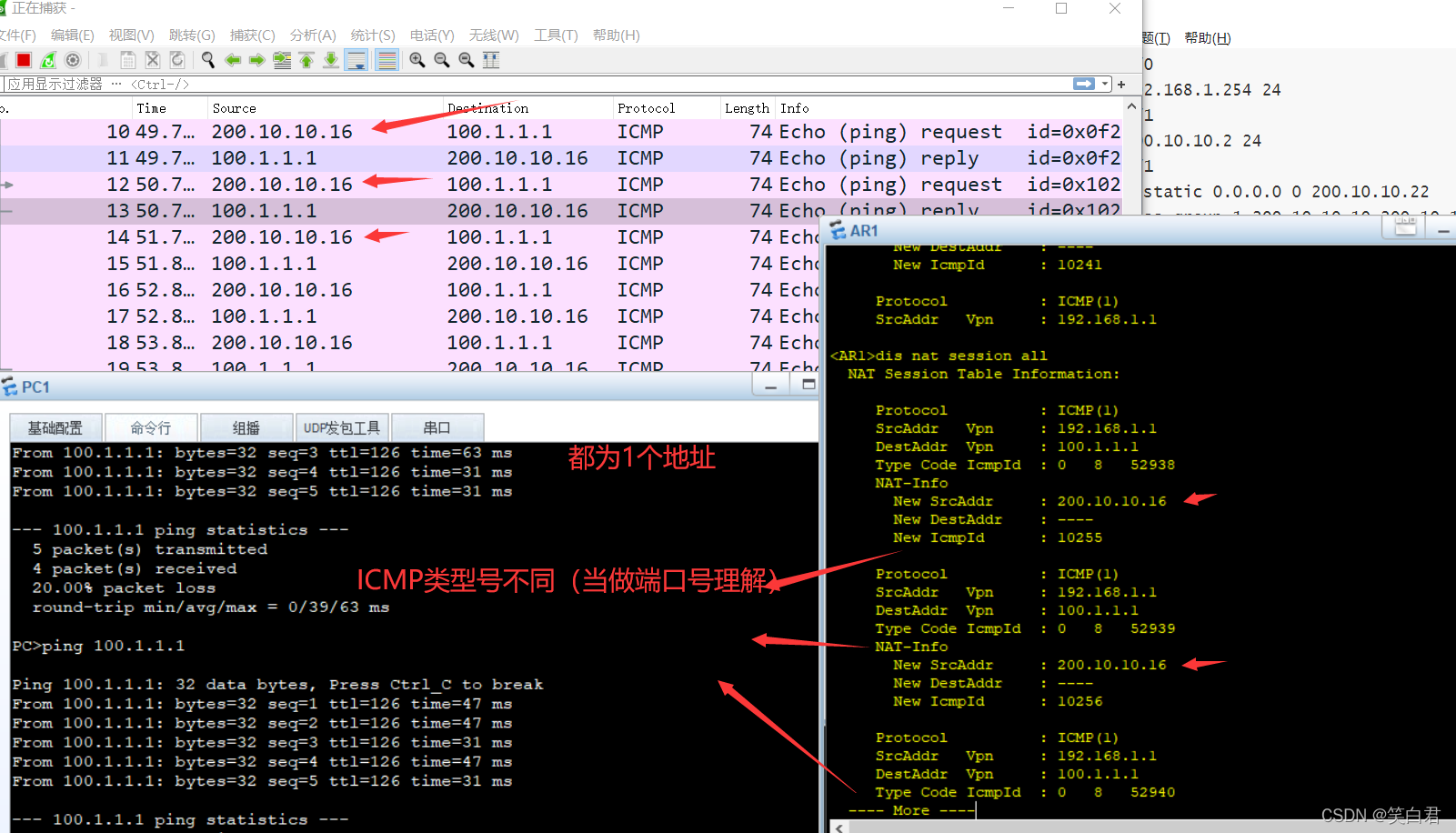Switch to PC1 组播 tab

(246, 427)
